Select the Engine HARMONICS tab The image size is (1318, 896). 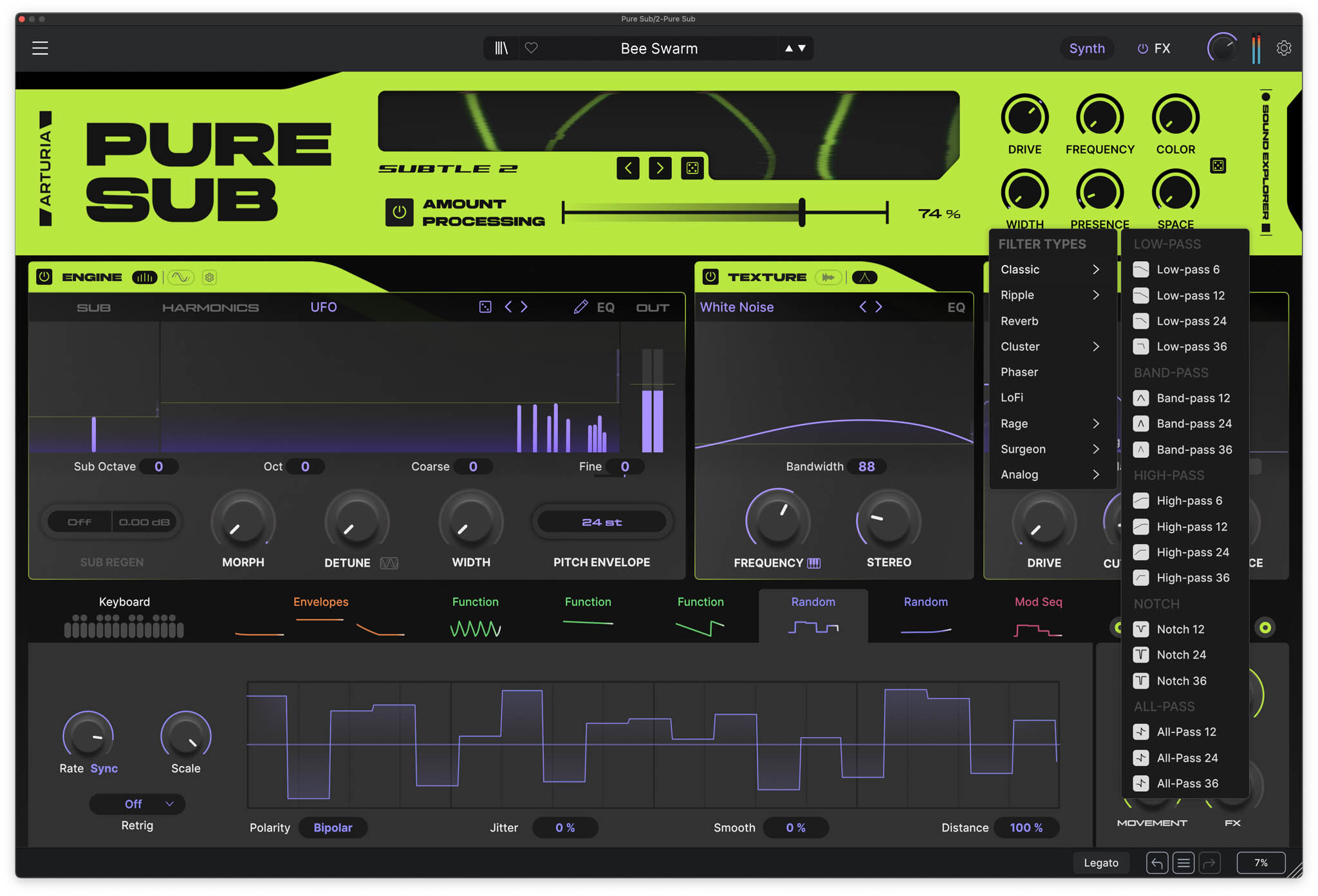[210, 307]
